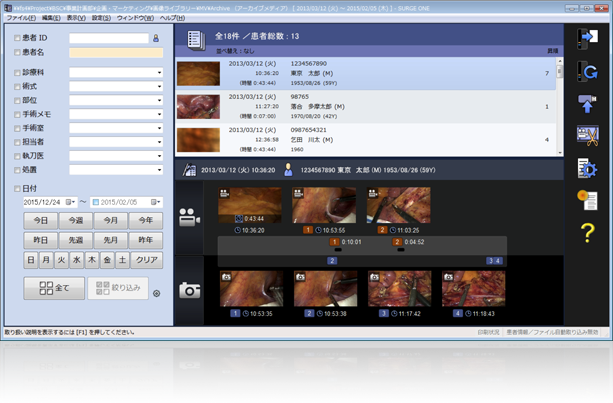Open the video editing scissors tool
The image size is (613, 403).
[587, 136]
